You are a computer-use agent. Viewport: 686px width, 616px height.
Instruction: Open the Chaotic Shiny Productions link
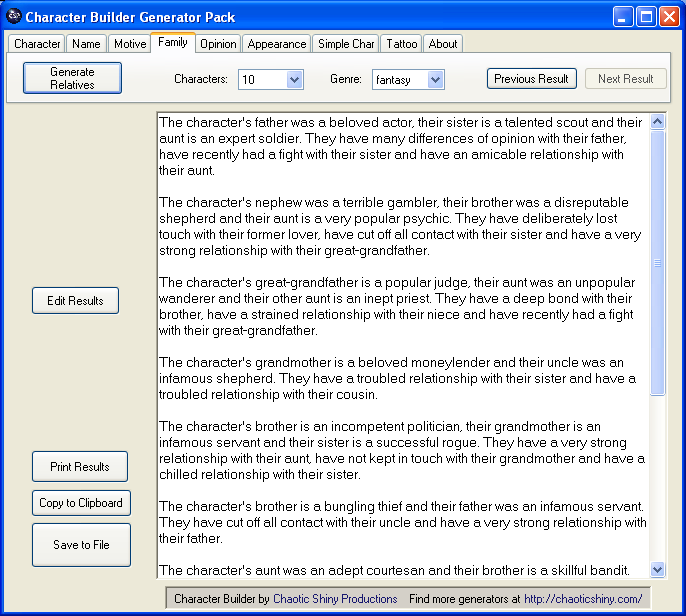click(335, 598)
